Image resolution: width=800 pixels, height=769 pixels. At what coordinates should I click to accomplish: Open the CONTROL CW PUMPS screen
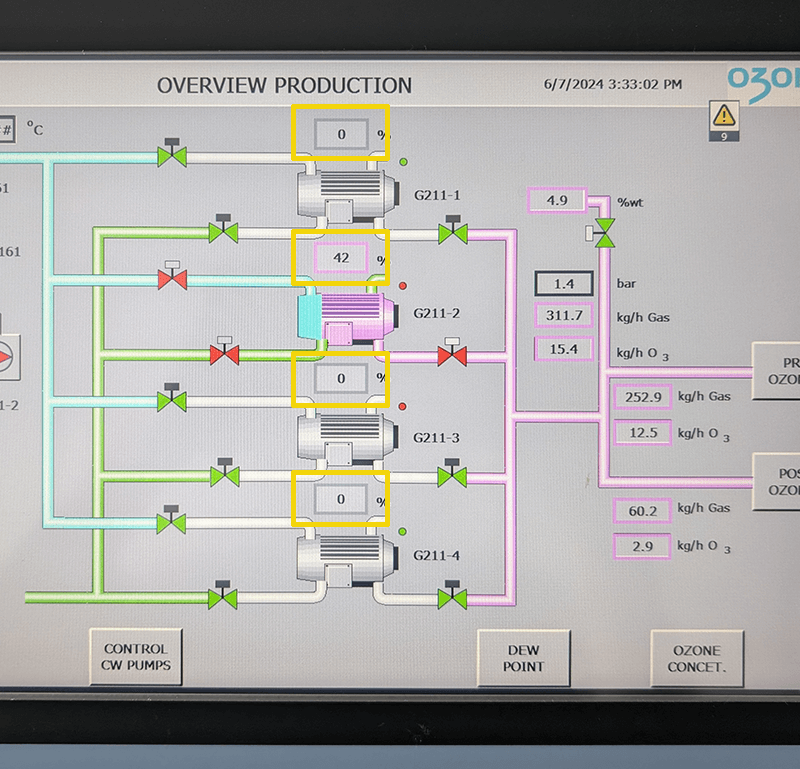136,657
